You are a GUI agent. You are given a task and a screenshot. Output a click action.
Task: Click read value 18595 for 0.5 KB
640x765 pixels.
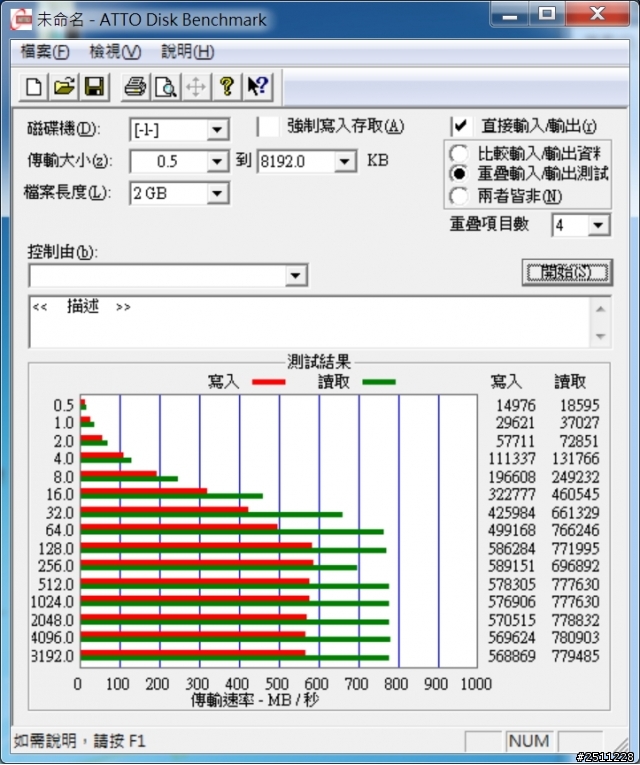pos(580,405)
